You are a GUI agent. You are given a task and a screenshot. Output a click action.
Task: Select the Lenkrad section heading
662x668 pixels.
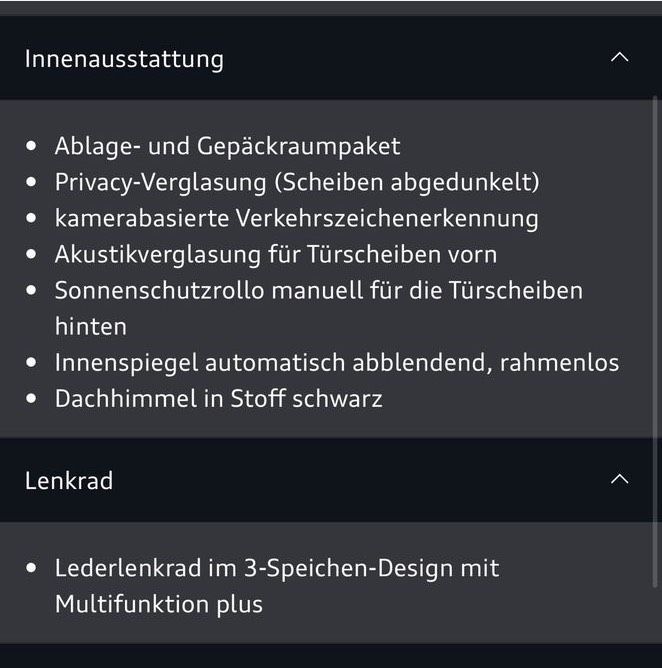coord(69,480)
